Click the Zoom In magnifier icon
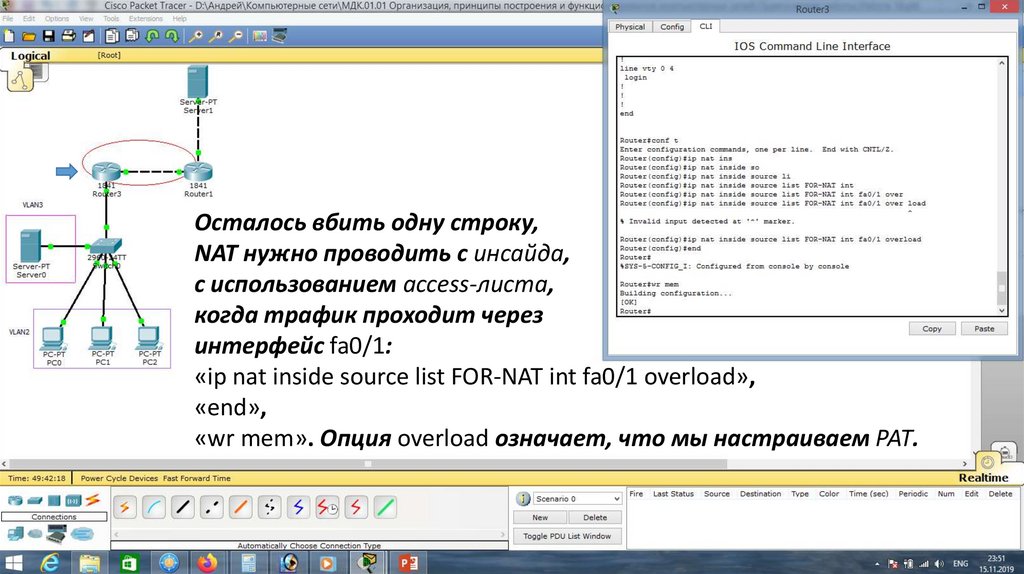 (195, 36)
